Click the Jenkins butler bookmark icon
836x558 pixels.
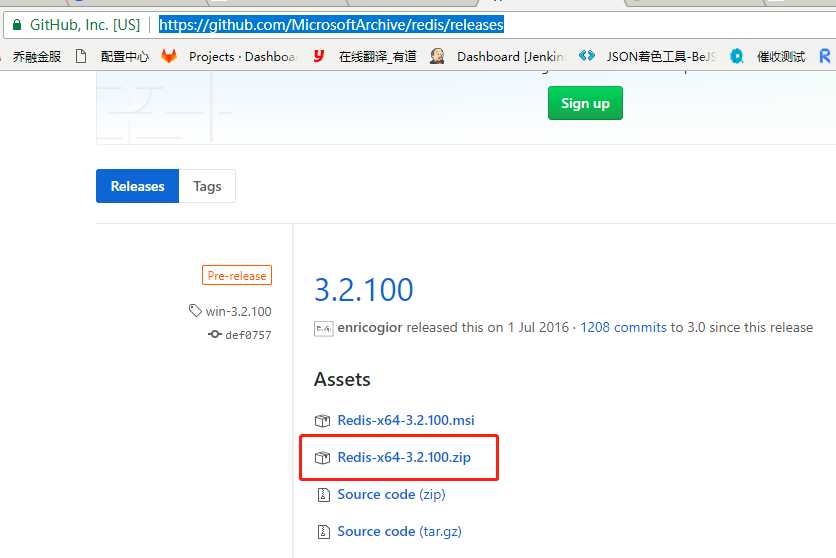tap(437, 56)
